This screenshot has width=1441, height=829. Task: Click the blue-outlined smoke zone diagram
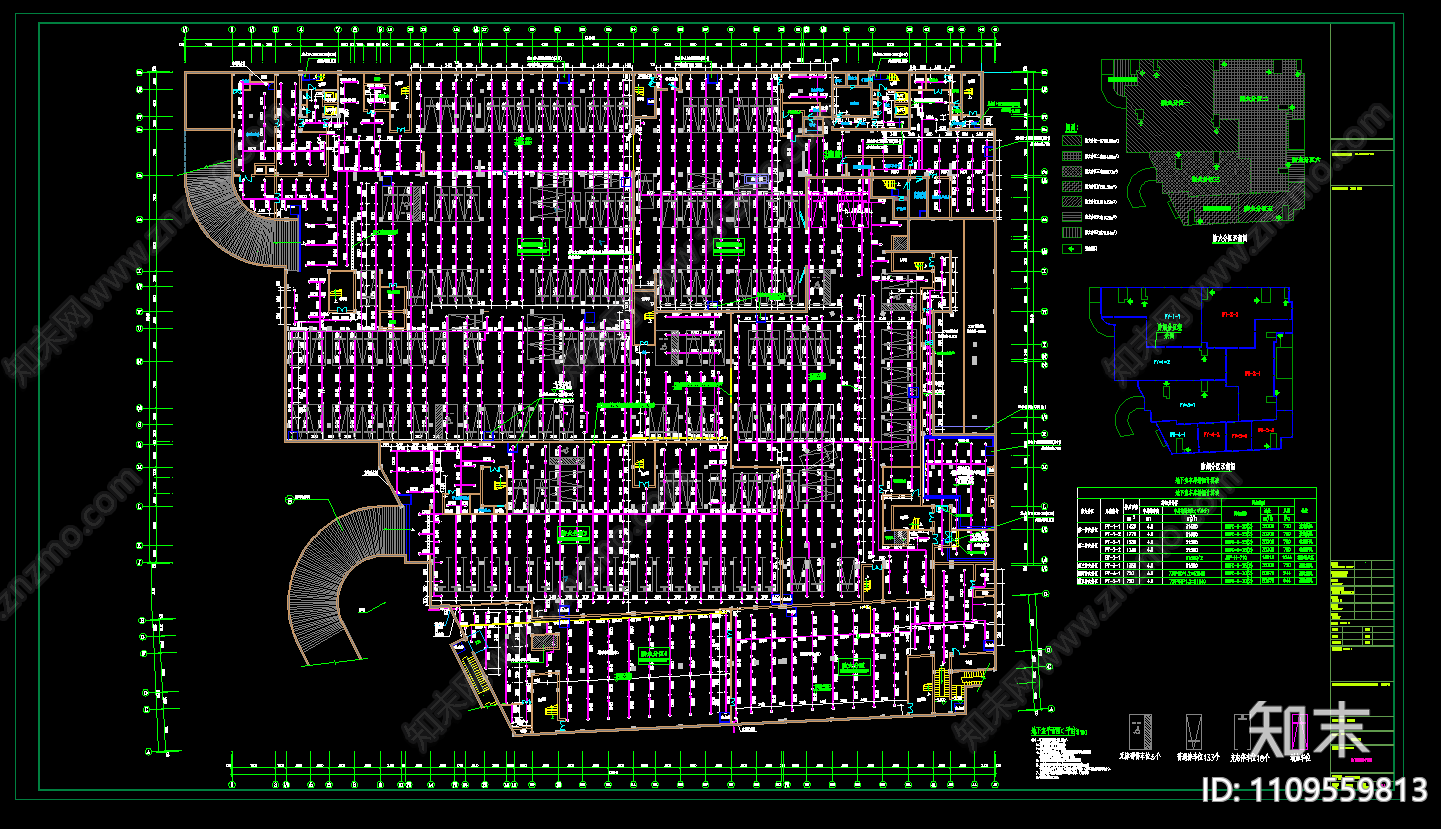[1190, 371]
